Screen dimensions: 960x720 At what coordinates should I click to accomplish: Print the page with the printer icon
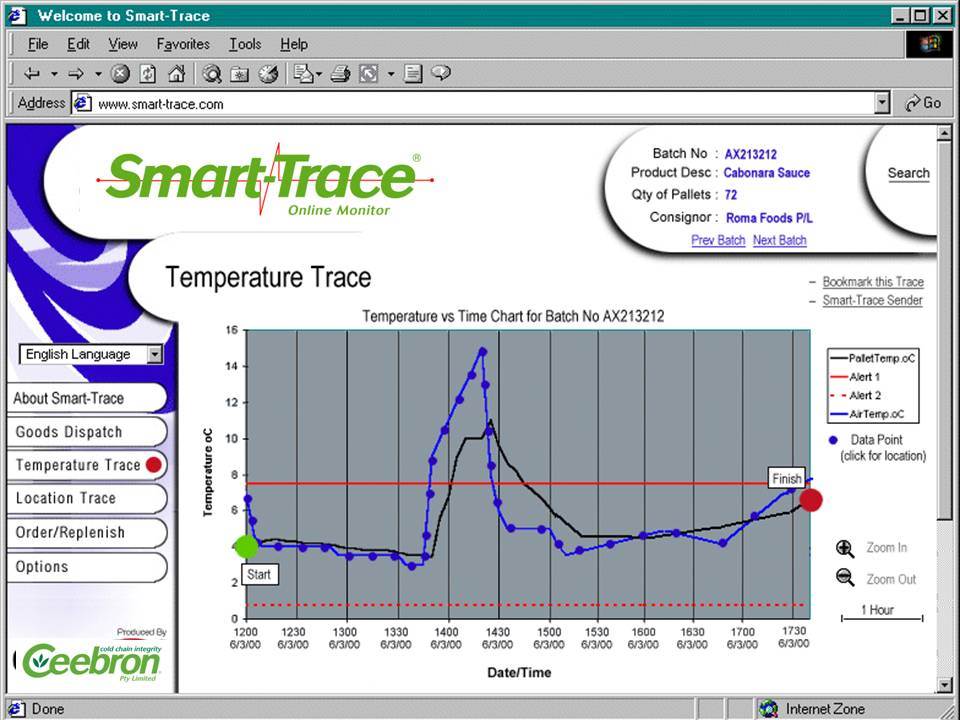click(x=340, y=74)
